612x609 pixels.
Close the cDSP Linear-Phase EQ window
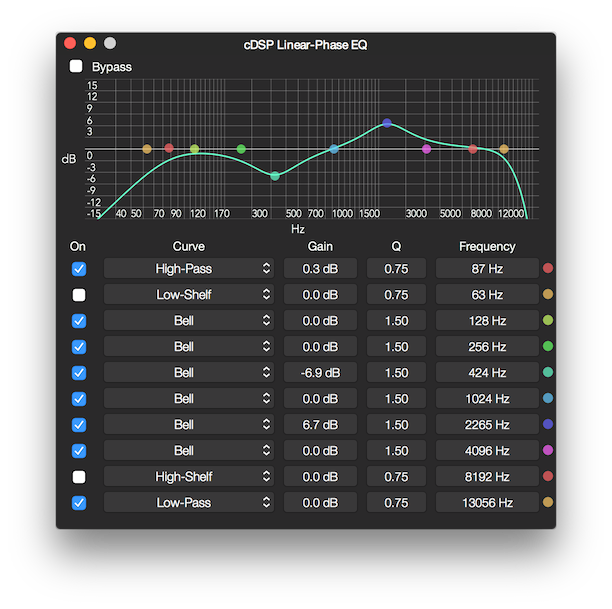(x=70, y=43)
